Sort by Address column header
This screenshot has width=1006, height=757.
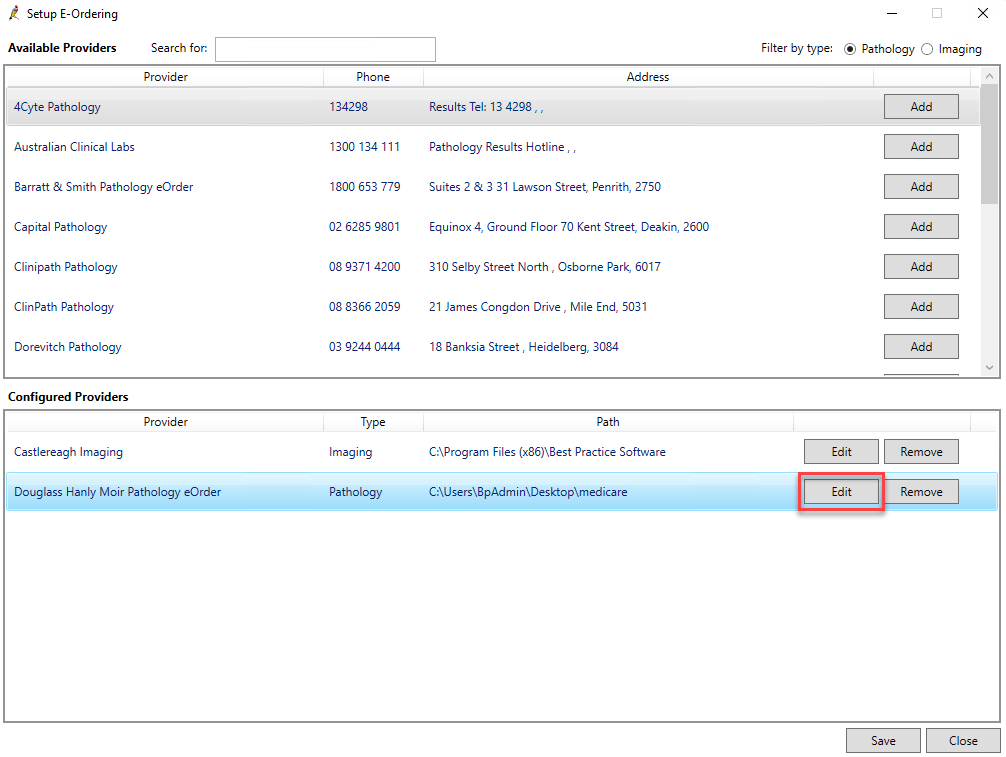tap(647, 77)
